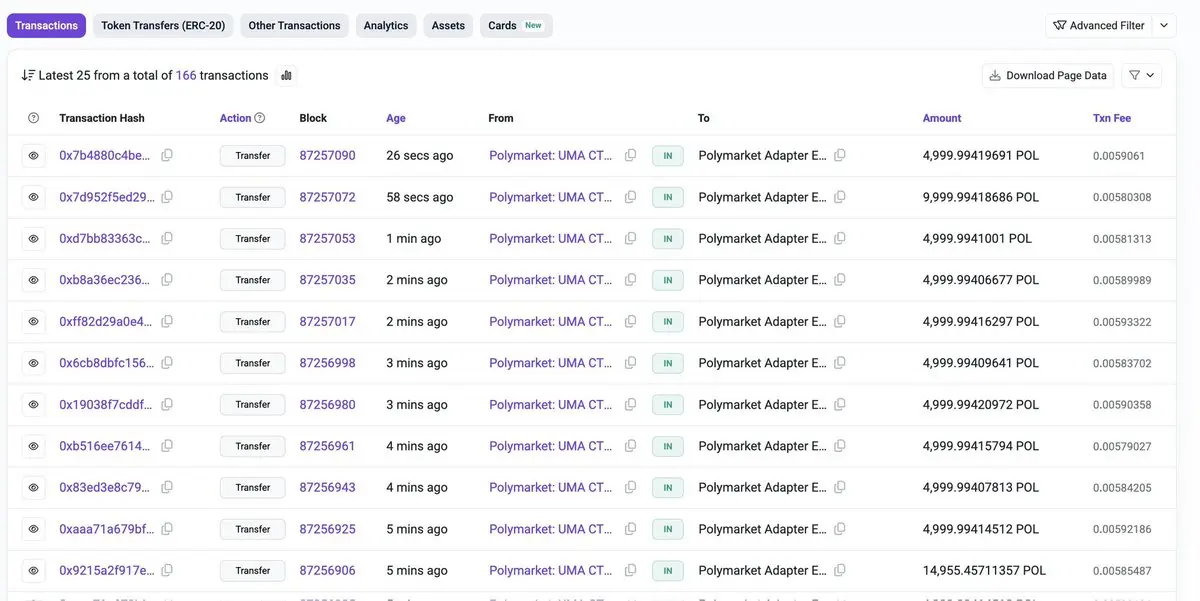
Task: Open block 87257072 link
Action: [327, 197]
